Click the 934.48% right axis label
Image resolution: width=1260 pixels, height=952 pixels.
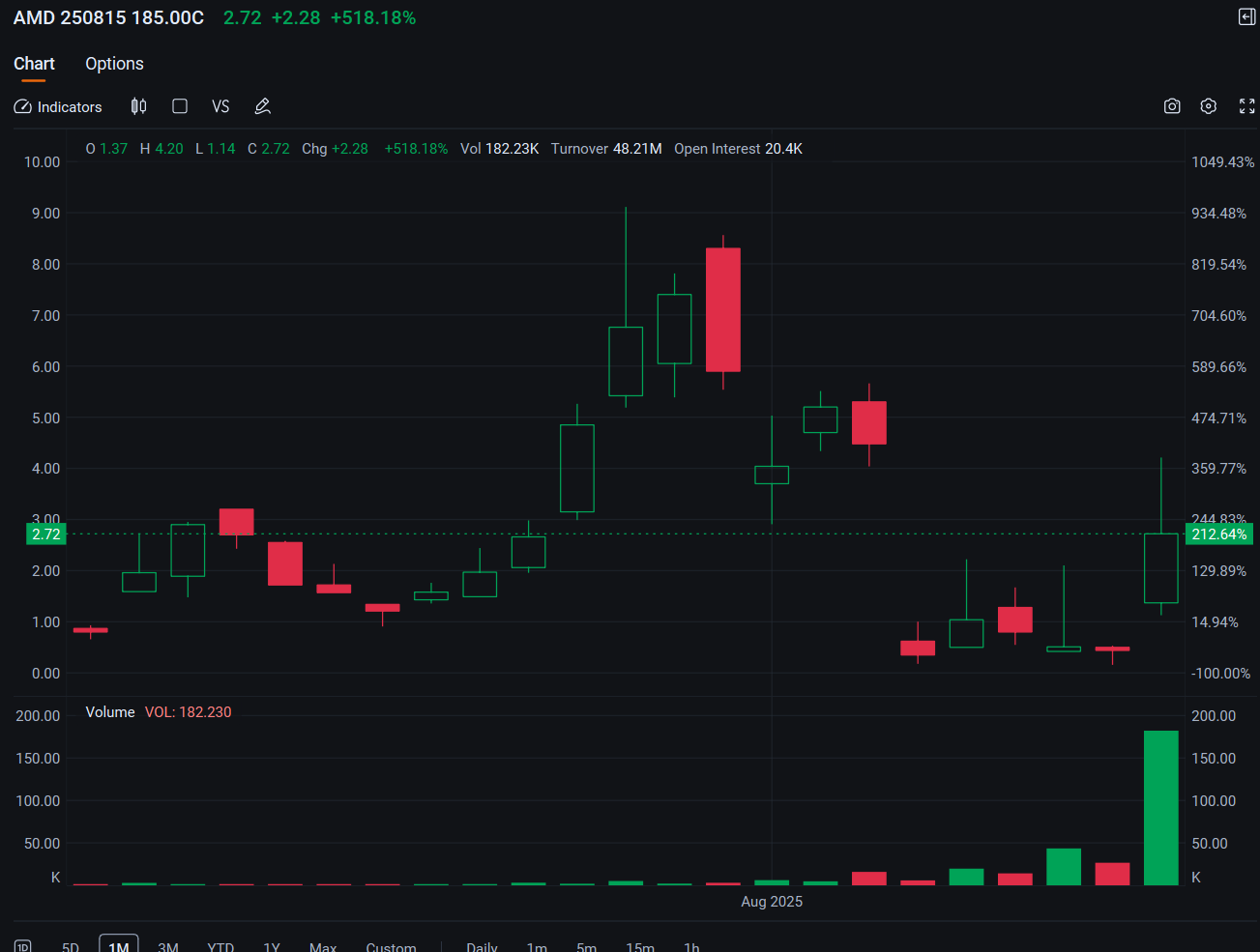(1218, 214)
